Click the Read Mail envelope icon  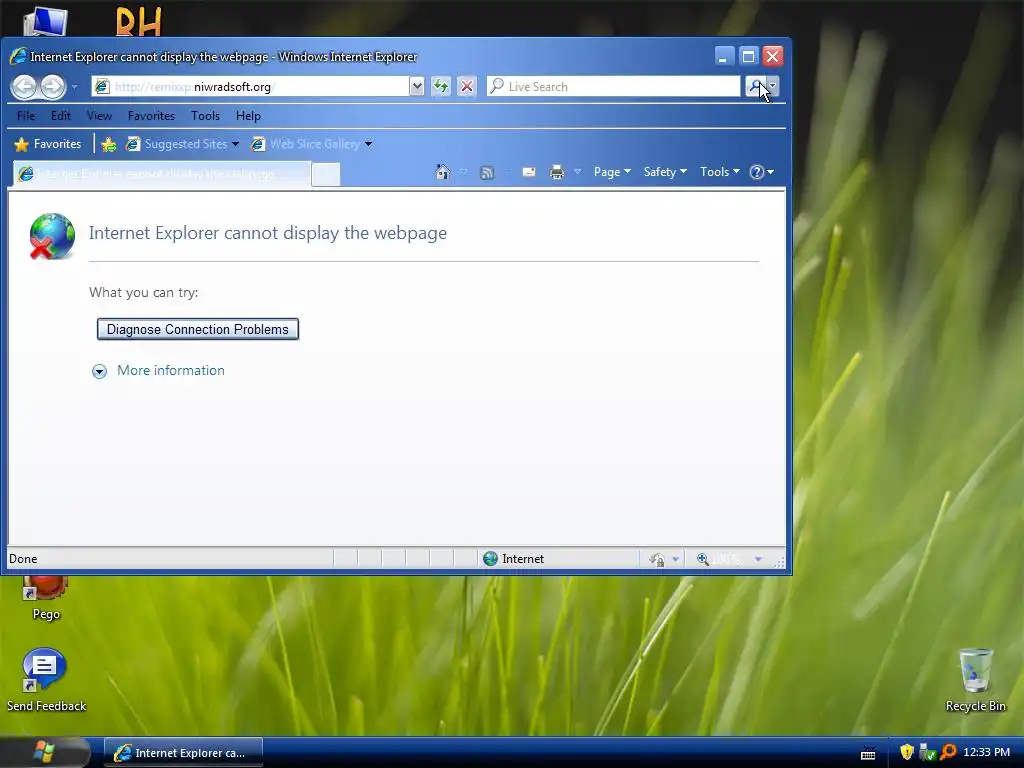point(529,172)
